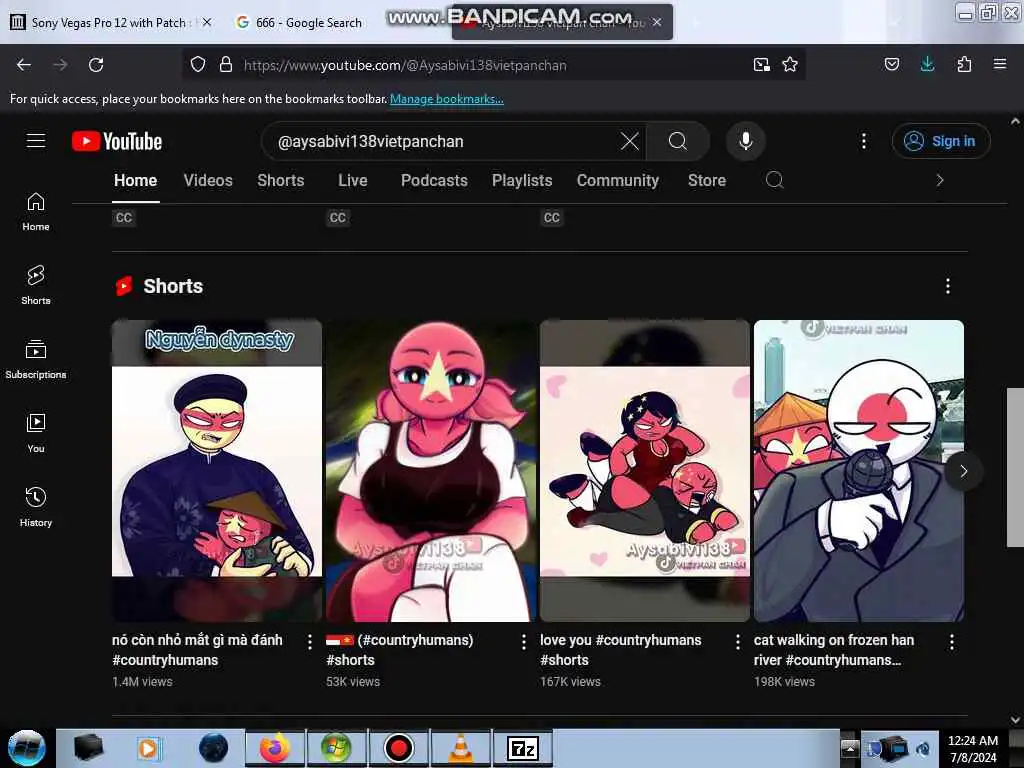
Task: Open the love you countryhumans thumbnail
Action: [x=645, y=470]
